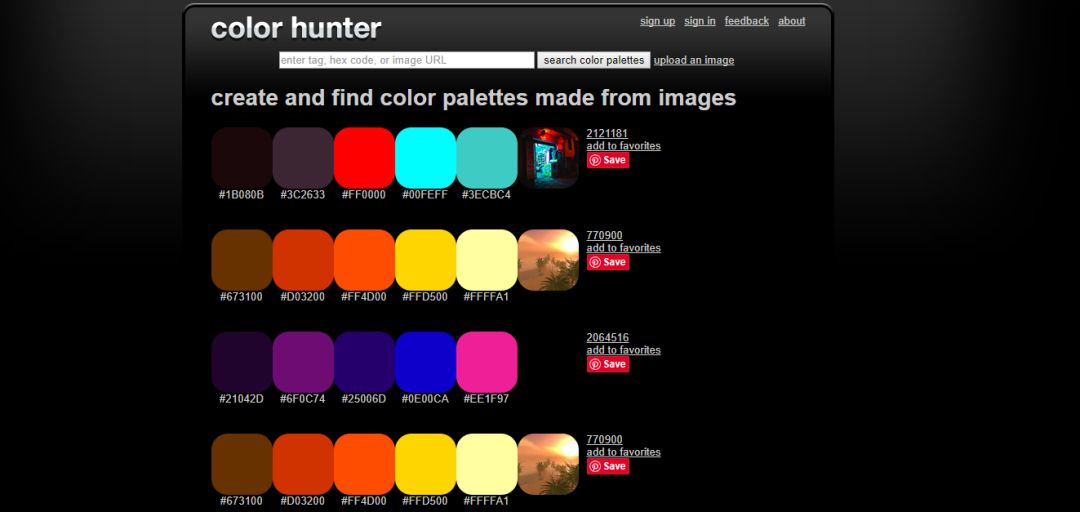The height and width of the screenshot is (512, 1080).
Task: Click the #21042D hex label
Action: (x=241, y=399)
